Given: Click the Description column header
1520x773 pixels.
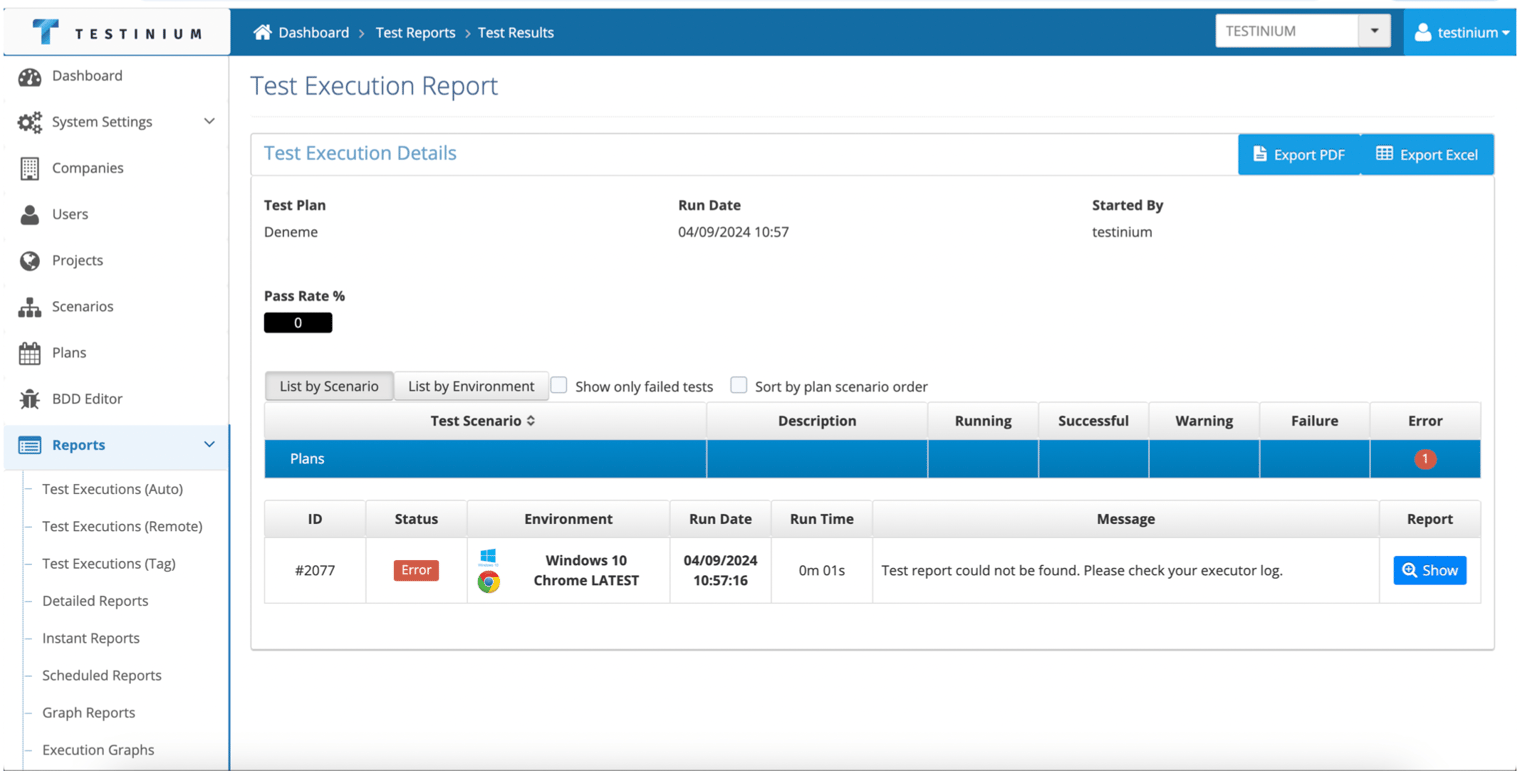Looking at the screenshot, I should tap(817, 421).
